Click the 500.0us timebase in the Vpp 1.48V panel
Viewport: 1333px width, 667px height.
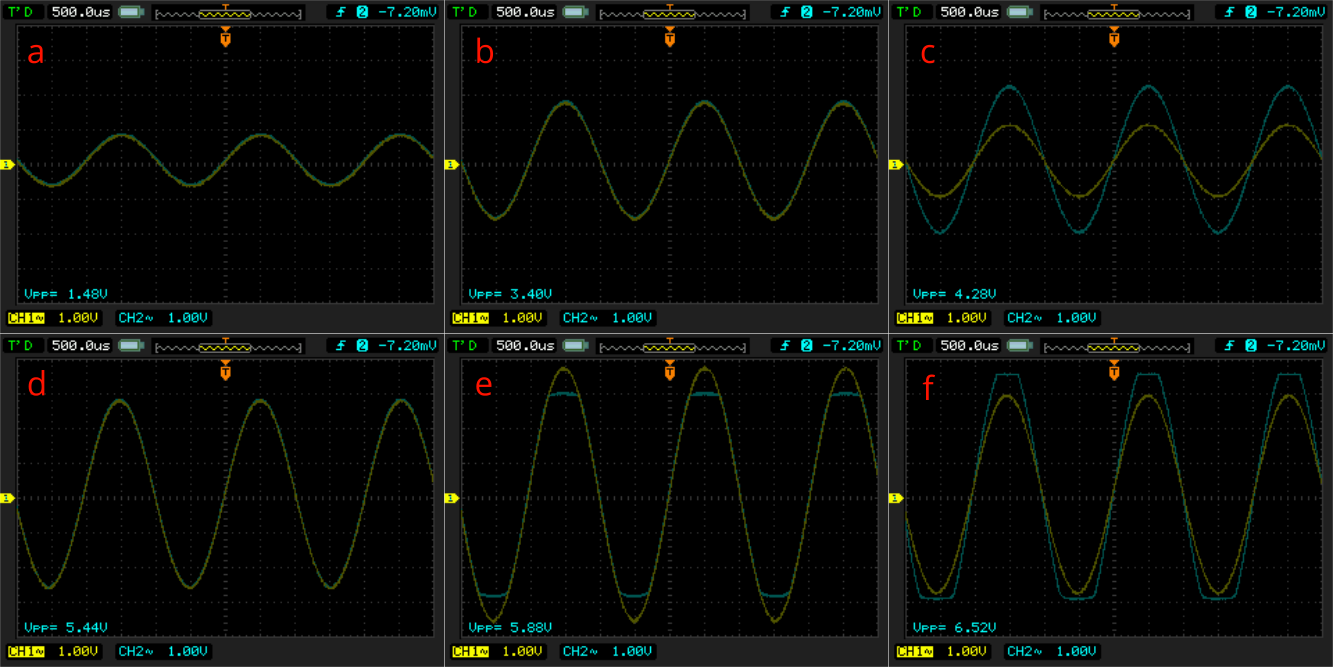[x=81, y=12]
